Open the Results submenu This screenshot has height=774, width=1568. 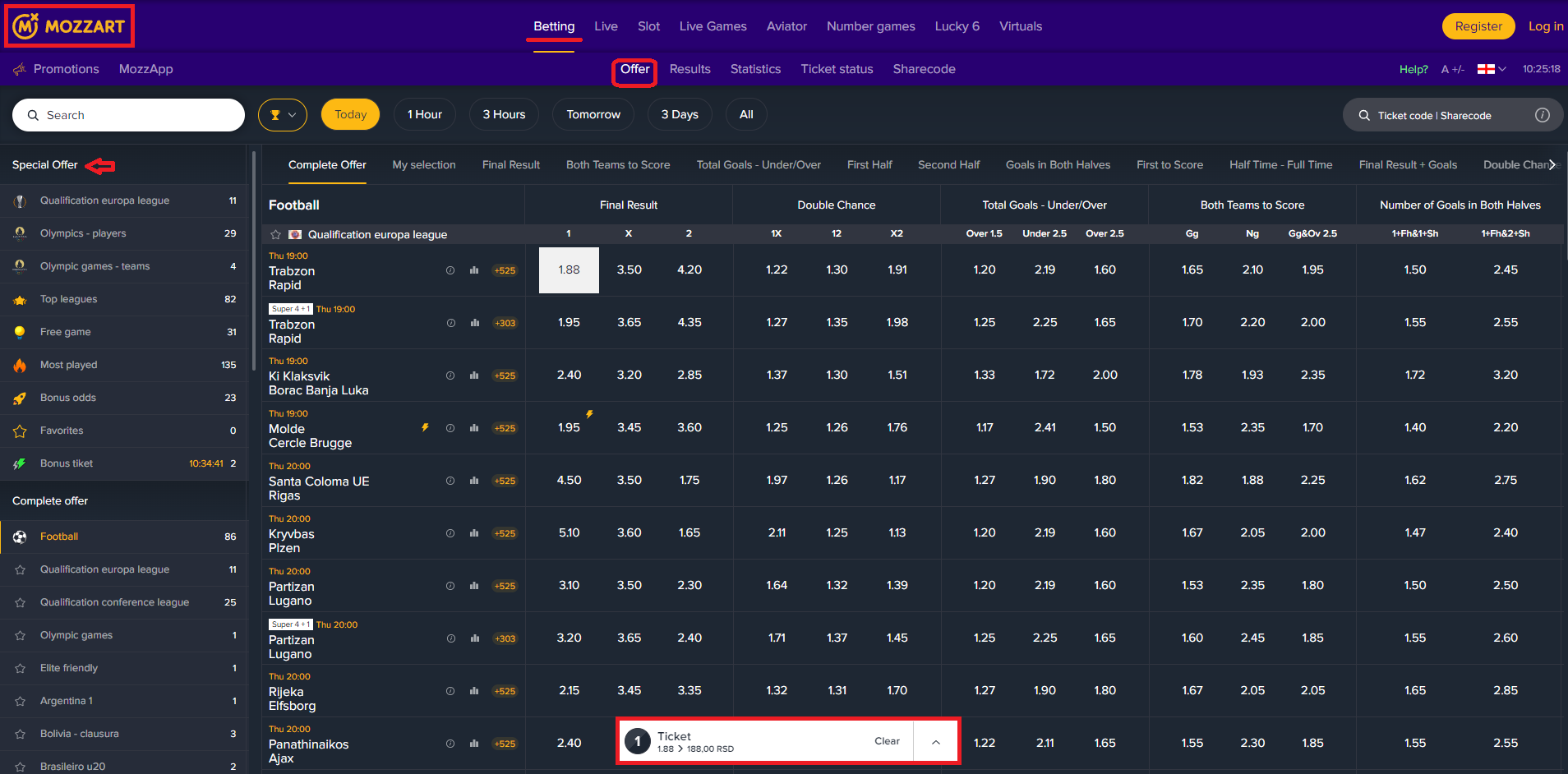689,69
